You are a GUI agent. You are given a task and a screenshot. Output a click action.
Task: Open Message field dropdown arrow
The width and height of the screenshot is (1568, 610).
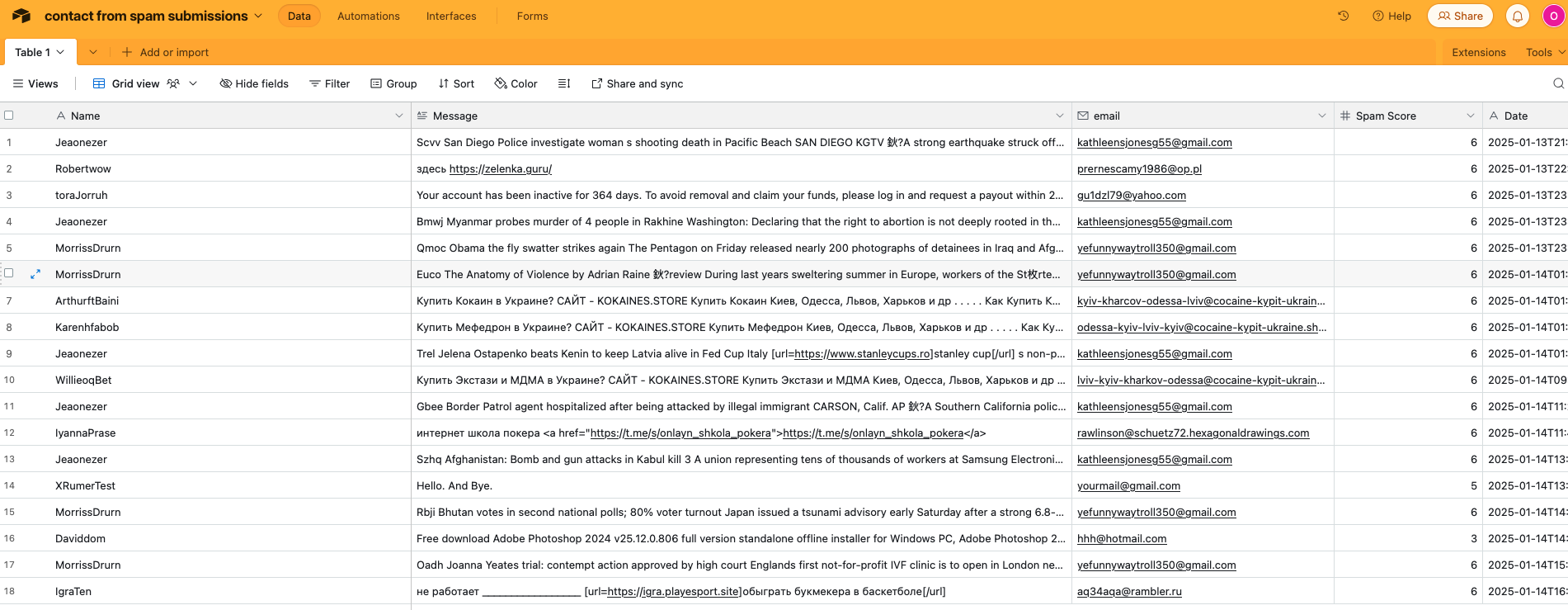pyautogui.click(x=1060, y=116)
